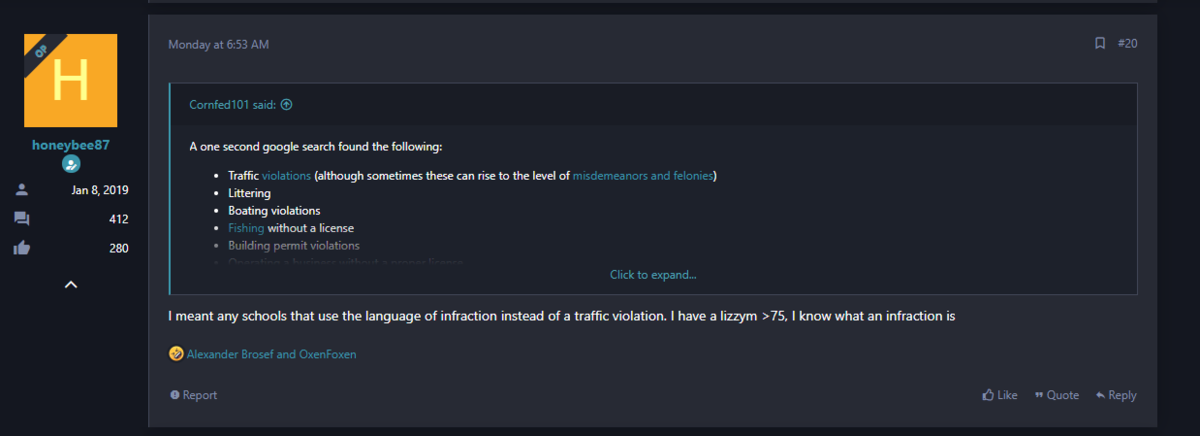Click the messages count speech bubble icon

[22, 219]
